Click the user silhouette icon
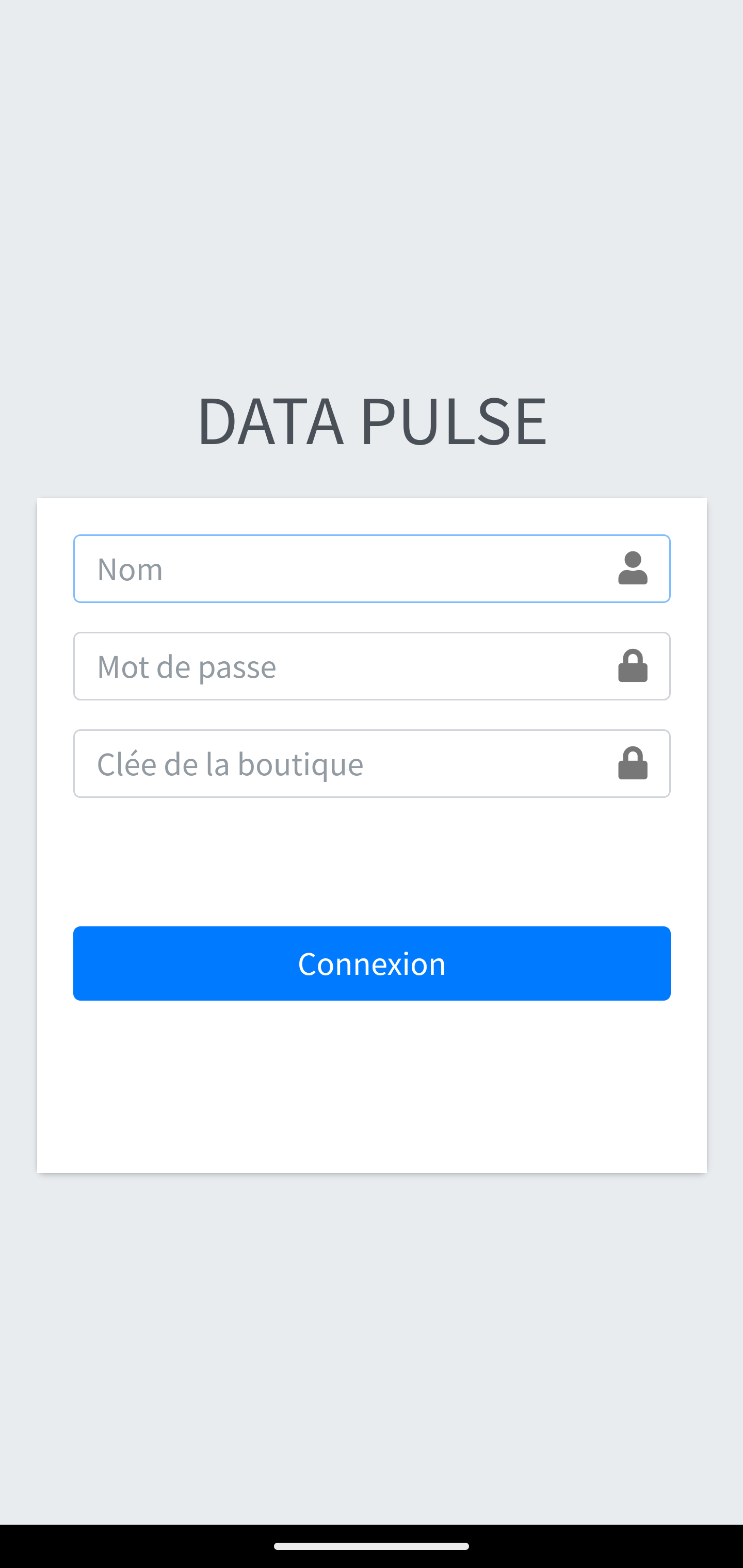 (632, 568)
